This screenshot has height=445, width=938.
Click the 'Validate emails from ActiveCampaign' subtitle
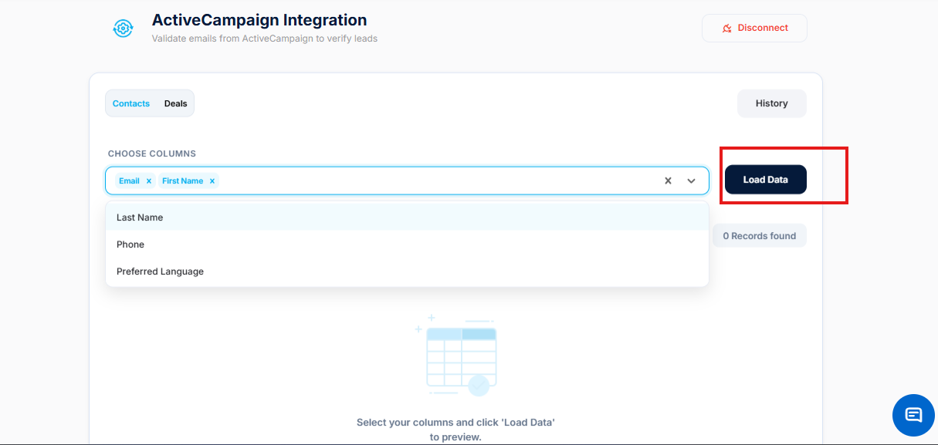tap(264, 38)
